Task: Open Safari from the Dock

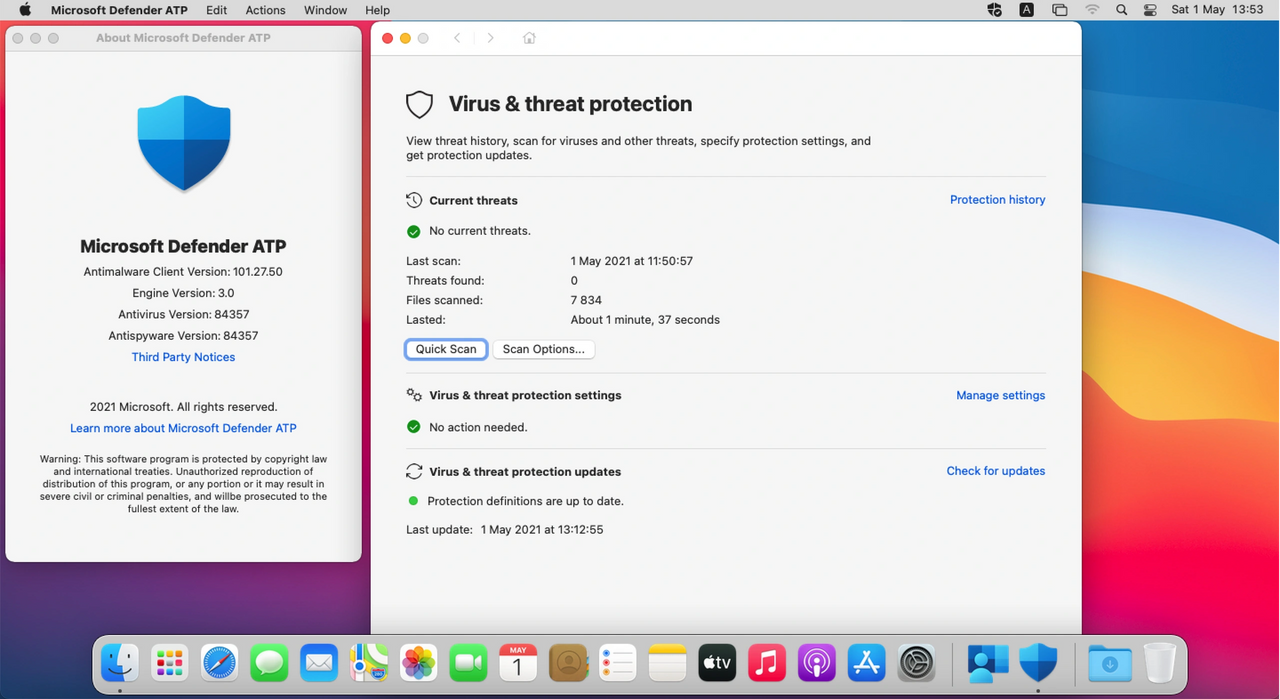Action: [x=219, y=662]
